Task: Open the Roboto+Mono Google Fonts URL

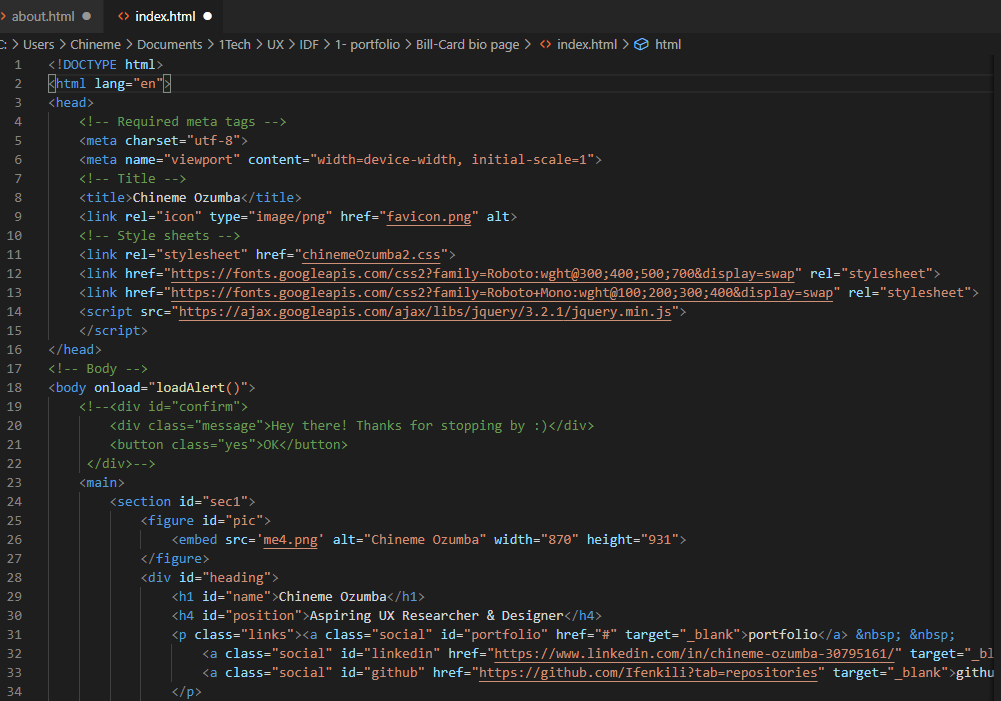Action: 502,292
